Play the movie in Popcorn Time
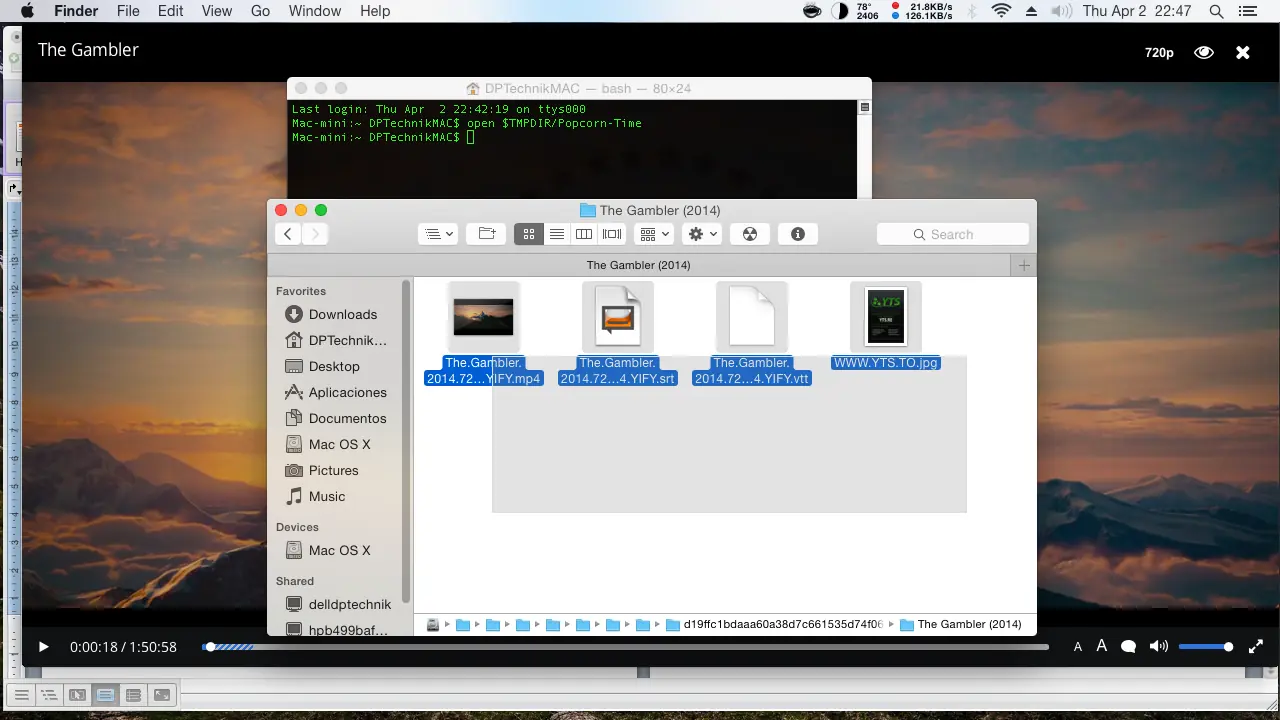The width and height of the screenshot is (1280, 720). (43, 647)
